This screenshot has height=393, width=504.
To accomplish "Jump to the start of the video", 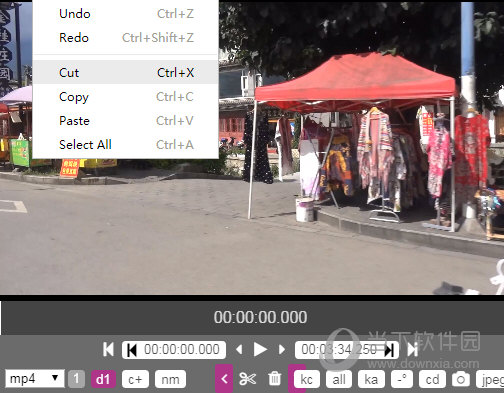I will tap(108, 350).
